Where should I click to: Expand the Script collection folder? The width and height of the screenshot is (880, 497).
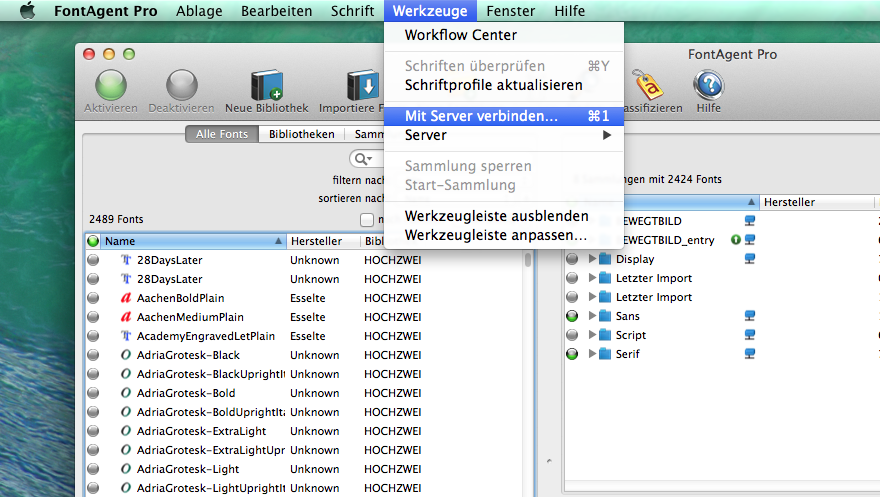click(x=592, y=335)
